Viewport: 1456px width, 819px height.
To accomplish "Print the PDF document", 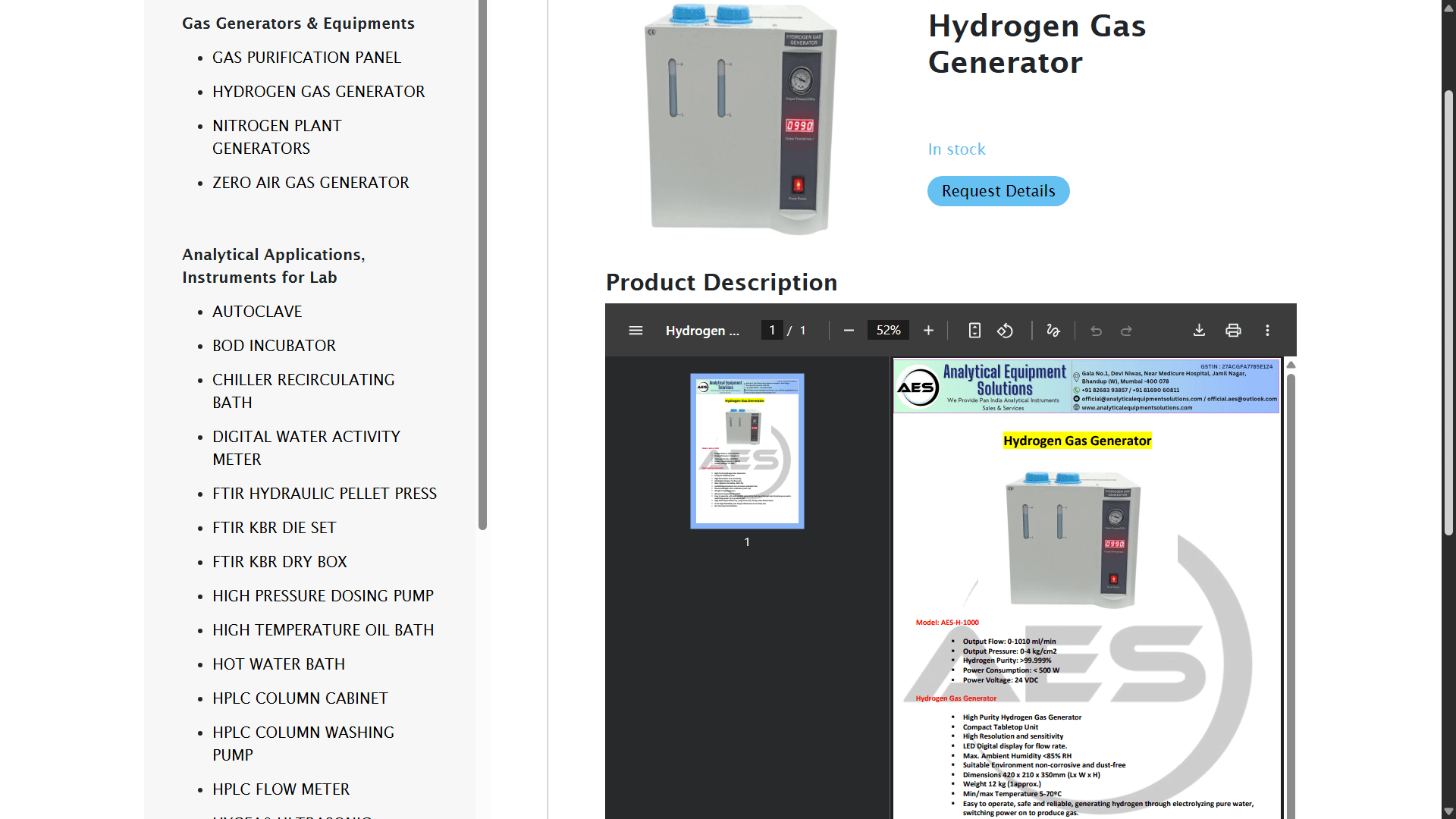I will 1233,330.
